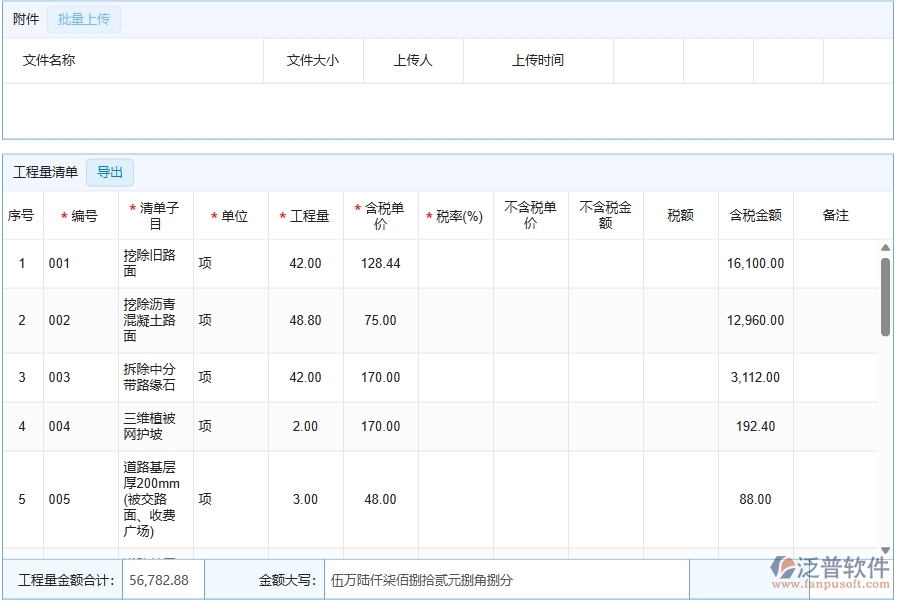900x600 pixels.
Task: Click the 文件大小 column header
Action: tap(313, 60)
